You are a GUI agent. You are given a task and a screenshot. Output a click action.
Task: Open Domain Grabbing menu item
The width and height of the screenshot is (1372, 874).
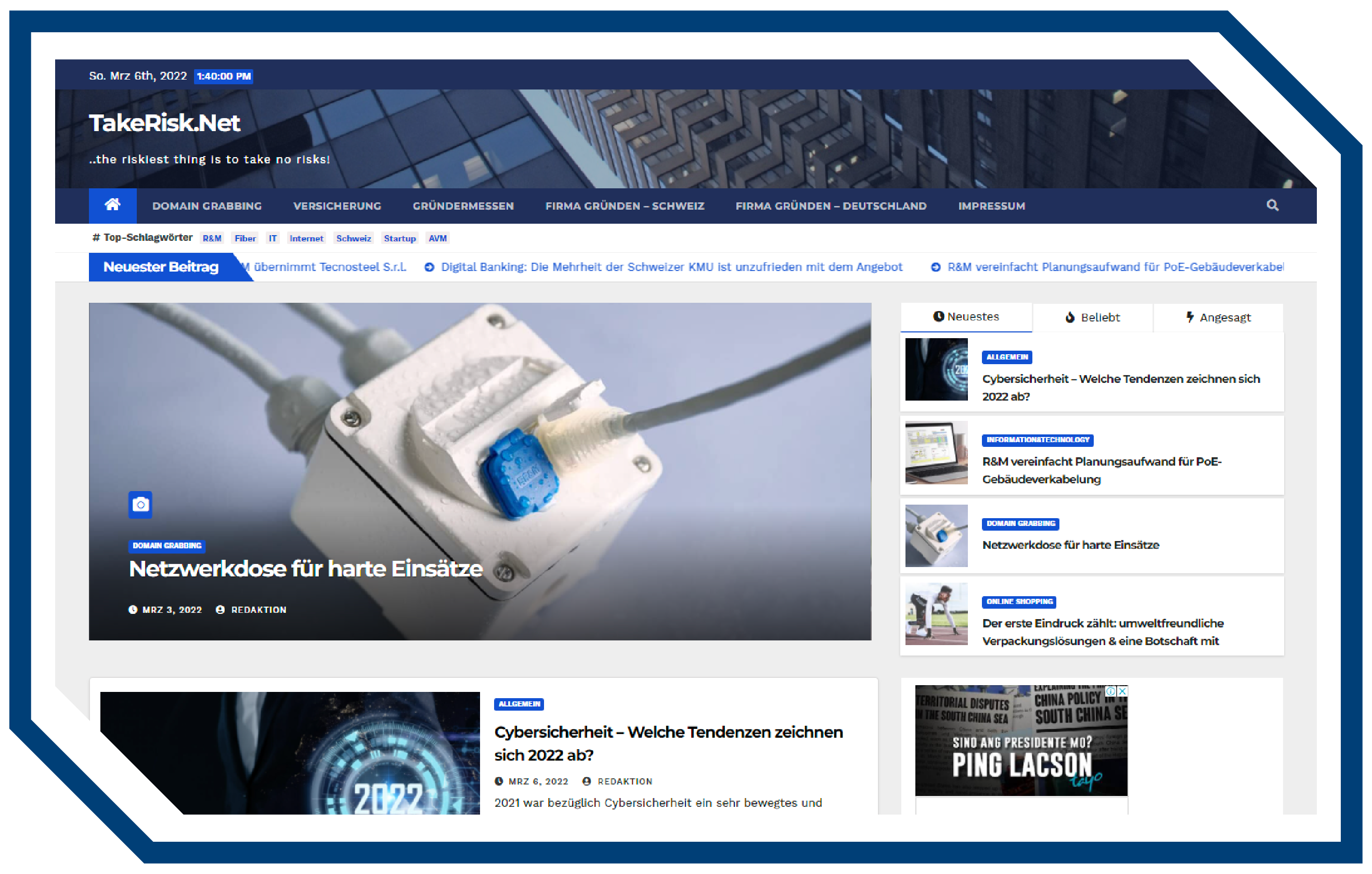pos(207,206)
